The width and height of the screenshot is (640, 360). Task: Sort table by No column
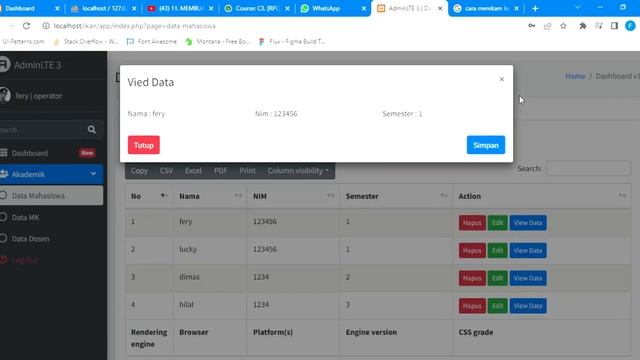(x=149, y=196)
